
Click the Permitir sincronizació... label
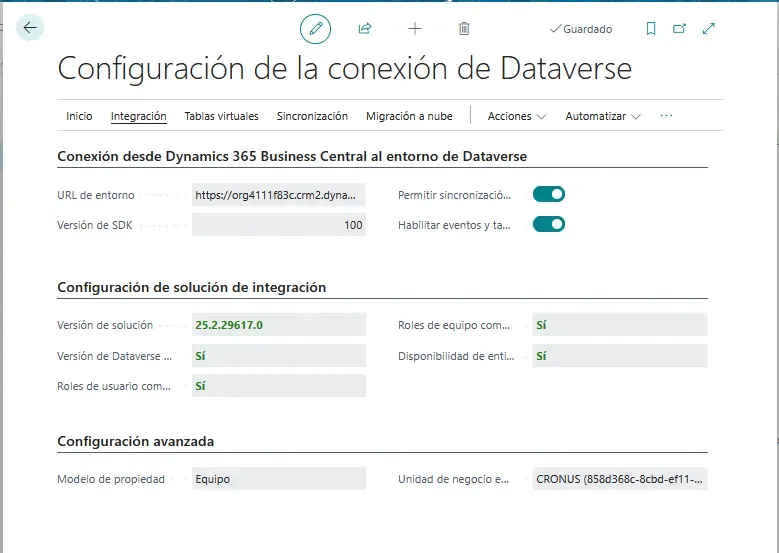click(x=455, y=195)
